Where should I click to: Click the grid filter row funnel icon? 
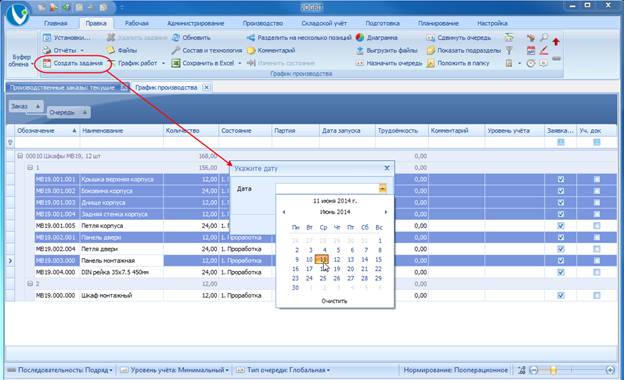tap(10, 142)
